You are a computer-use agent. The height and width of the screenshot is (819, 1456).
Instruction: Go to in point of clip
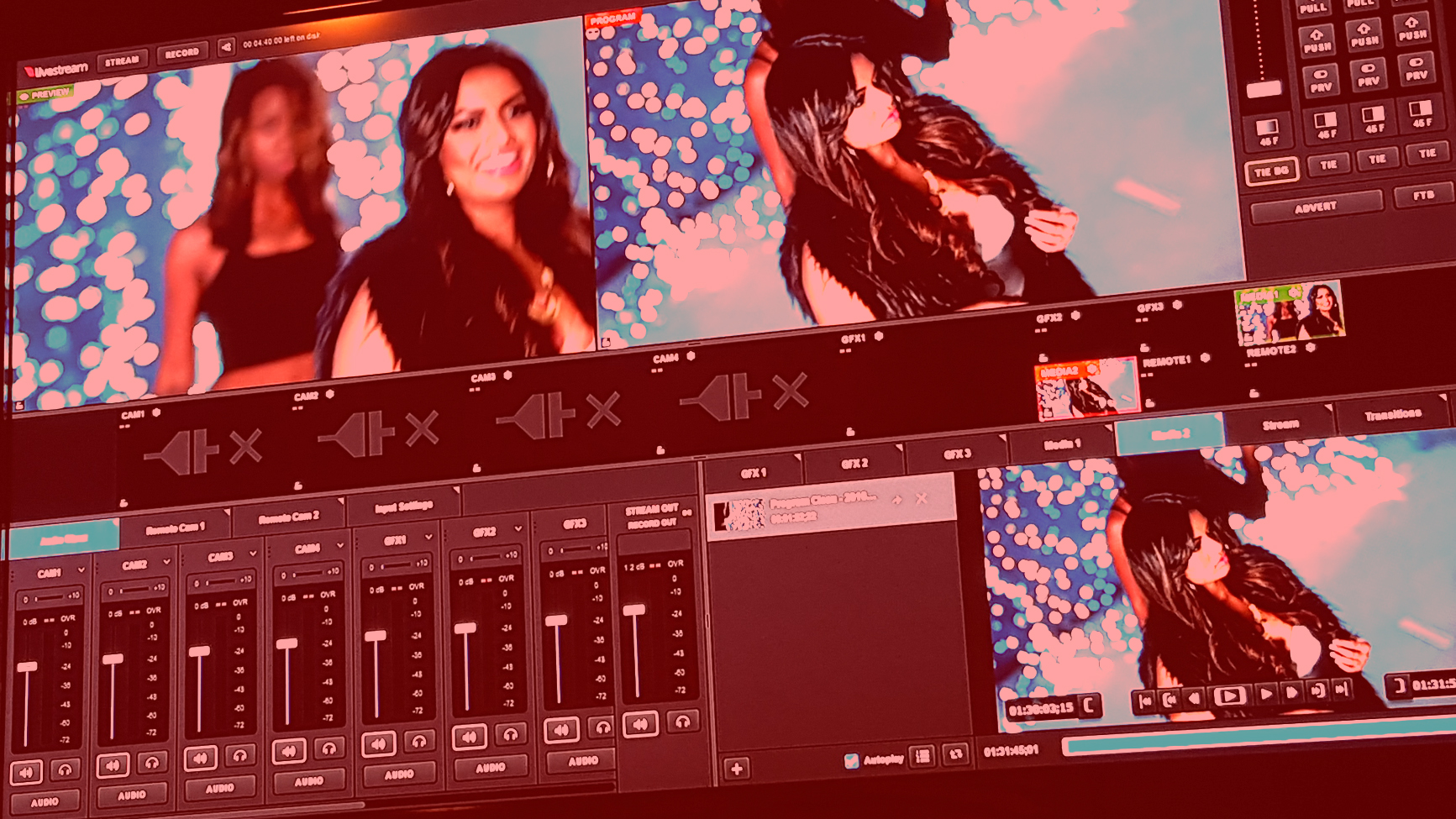(1169, 699)
